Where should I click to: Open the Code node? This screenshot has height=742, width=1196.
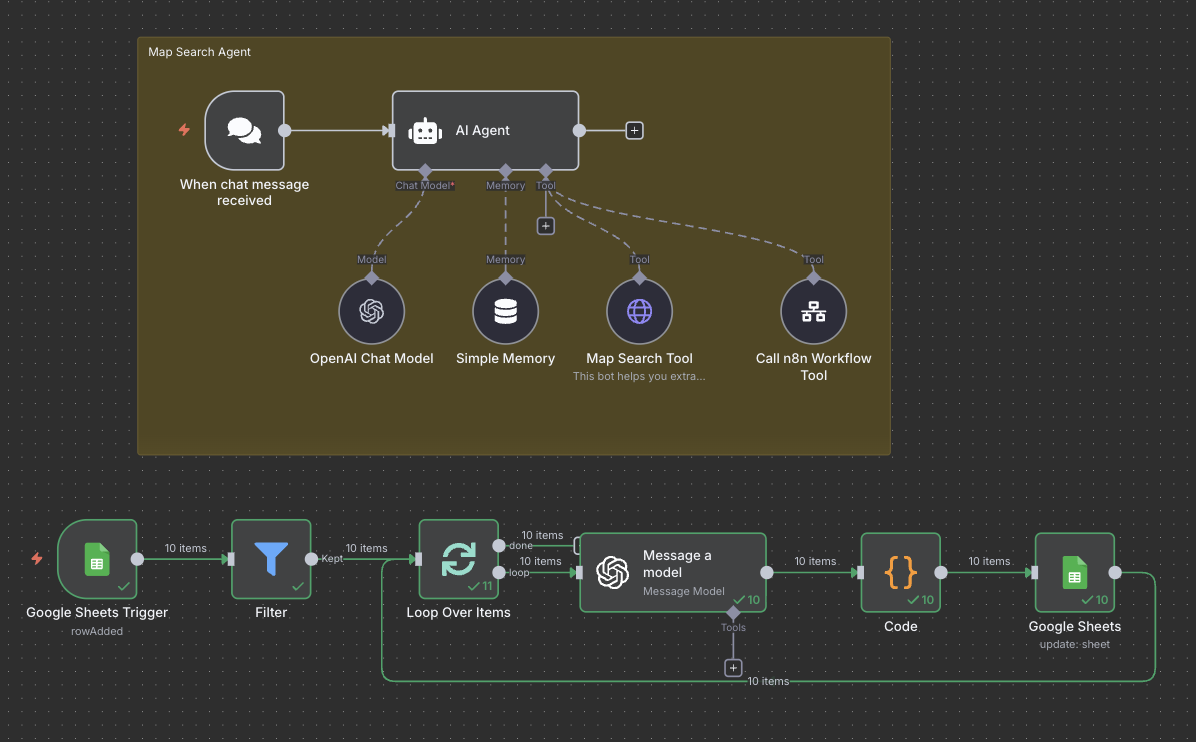coord(900,572)
